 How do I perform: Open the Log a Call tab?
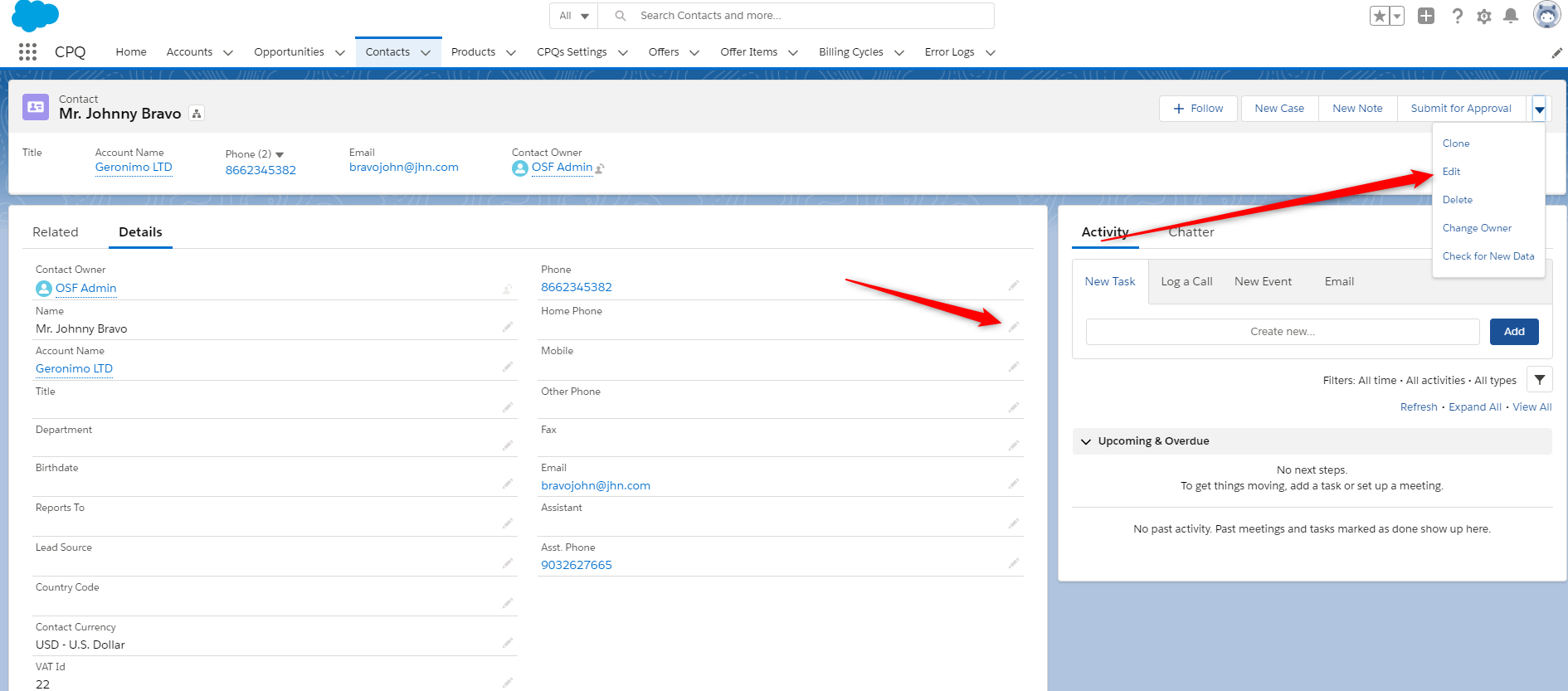pyautogui.click(x=1186, y=282)
